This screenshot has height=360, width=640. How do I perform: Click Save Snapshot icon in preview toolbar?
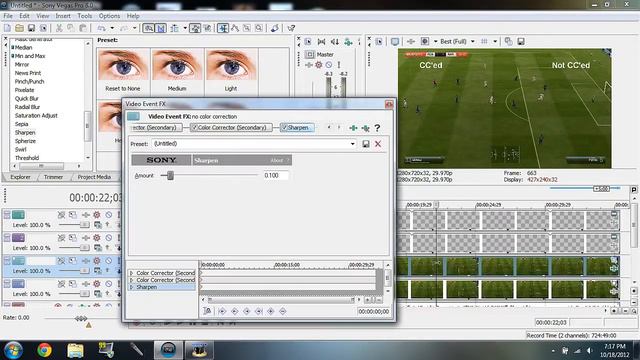[x=521, y=41]
